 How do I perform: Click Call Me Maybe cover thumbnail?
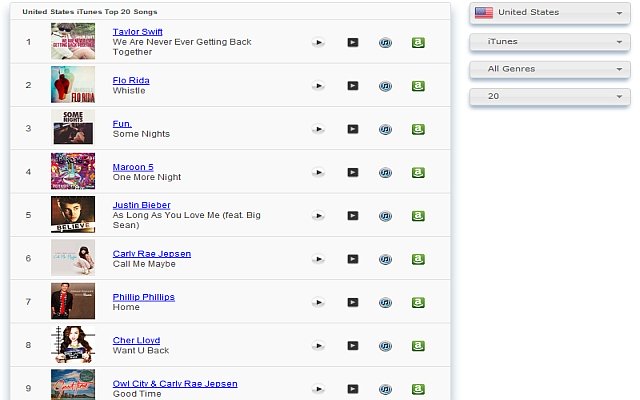tap(73, 258)
